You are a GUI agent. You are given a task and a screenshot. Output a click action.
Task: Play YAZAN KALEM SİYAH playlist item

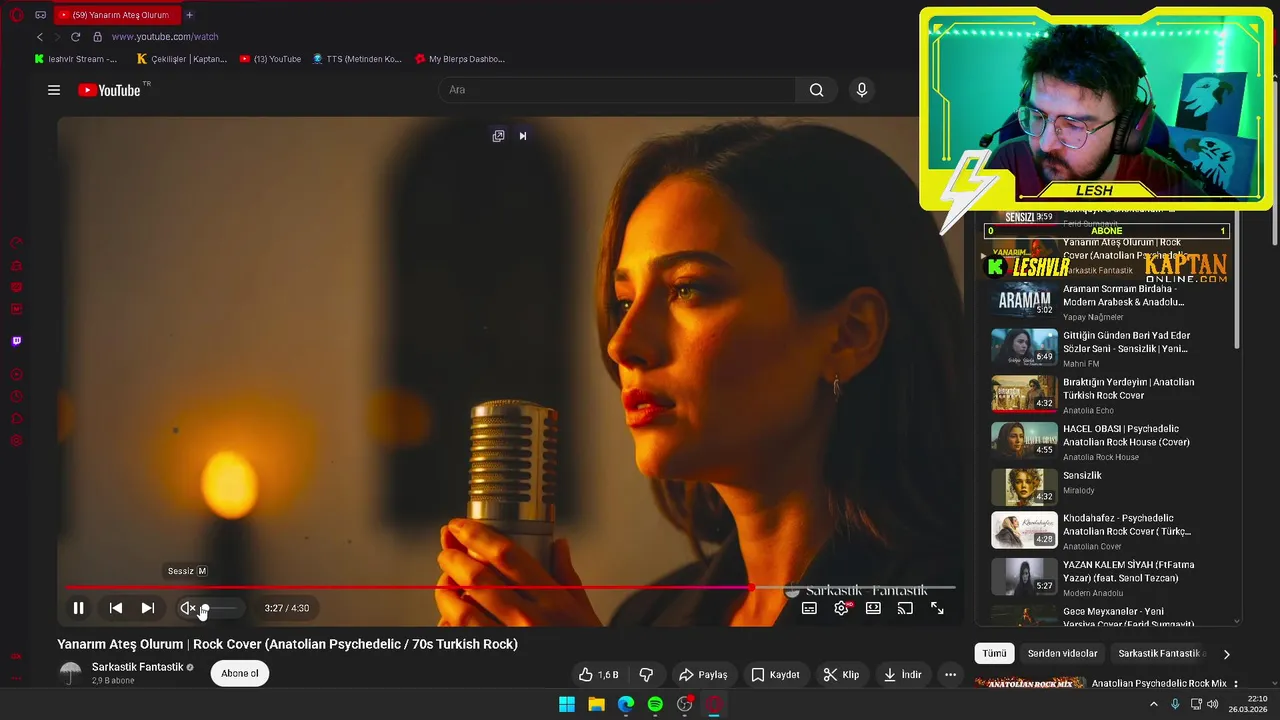point(1108,577)
